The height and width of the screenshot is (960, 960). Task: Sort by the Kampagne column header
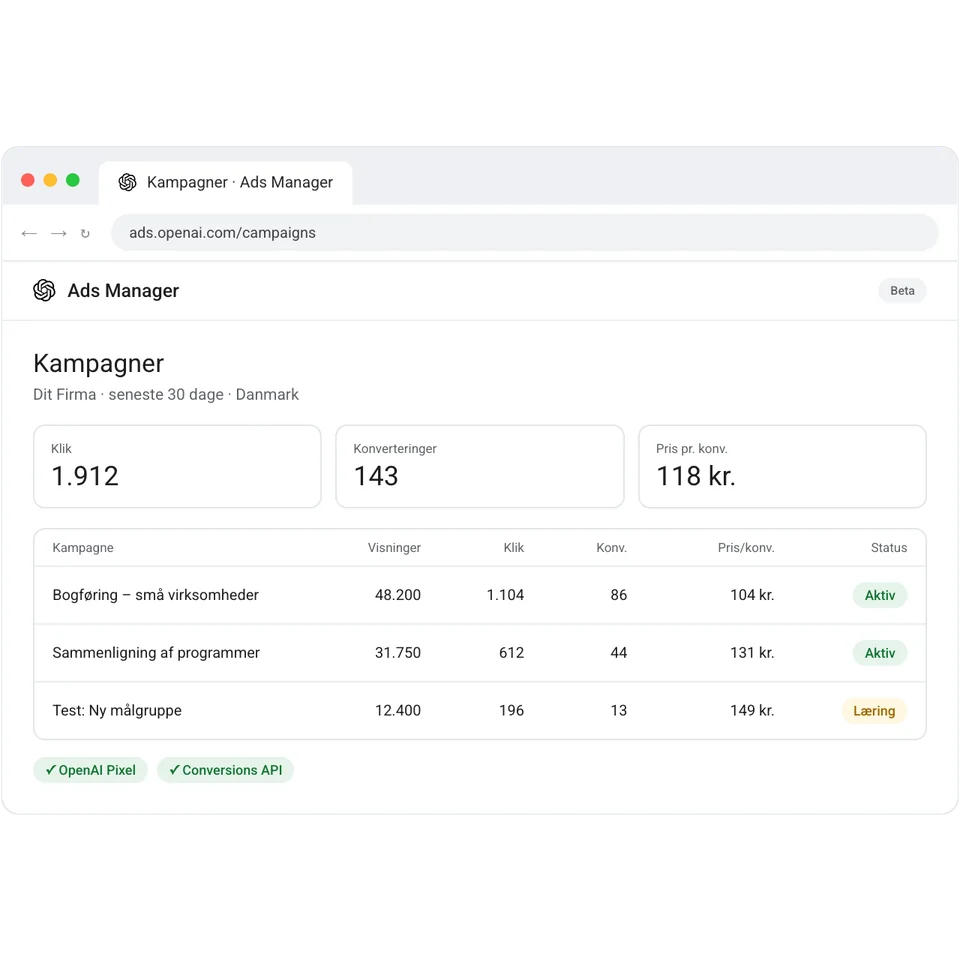point(83,548)
